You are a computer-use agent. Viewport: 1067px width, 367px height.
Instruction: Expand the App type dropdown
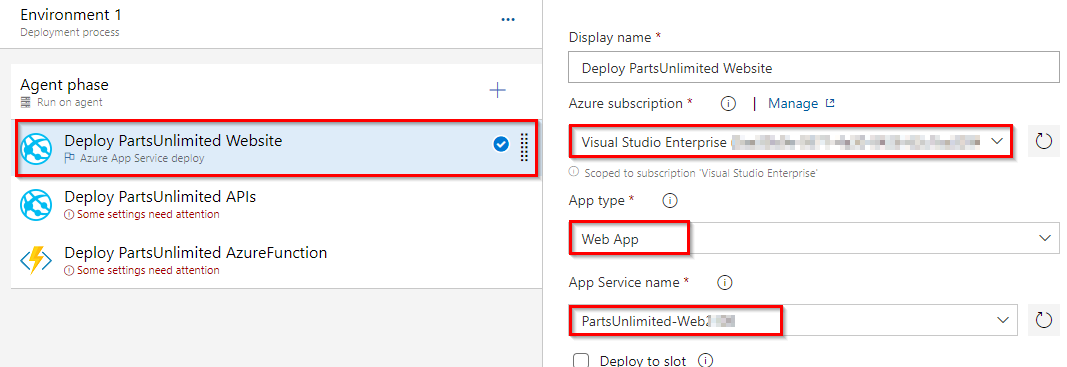click(x=1045, y=238)
